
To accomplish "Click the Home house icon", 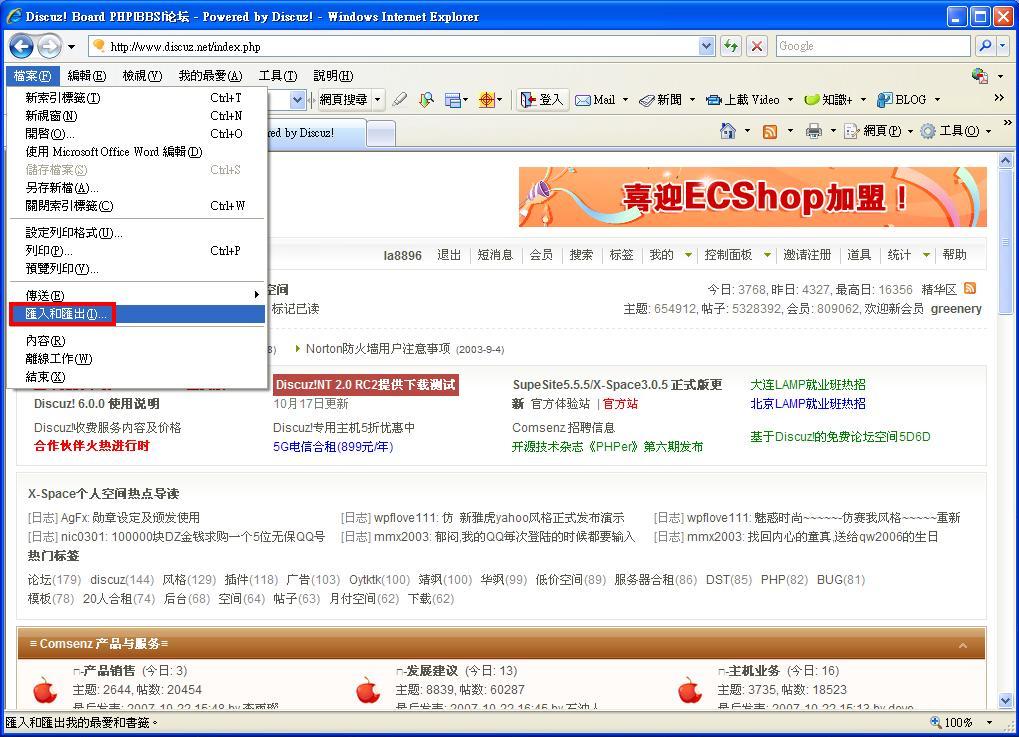I will (728, 131).
